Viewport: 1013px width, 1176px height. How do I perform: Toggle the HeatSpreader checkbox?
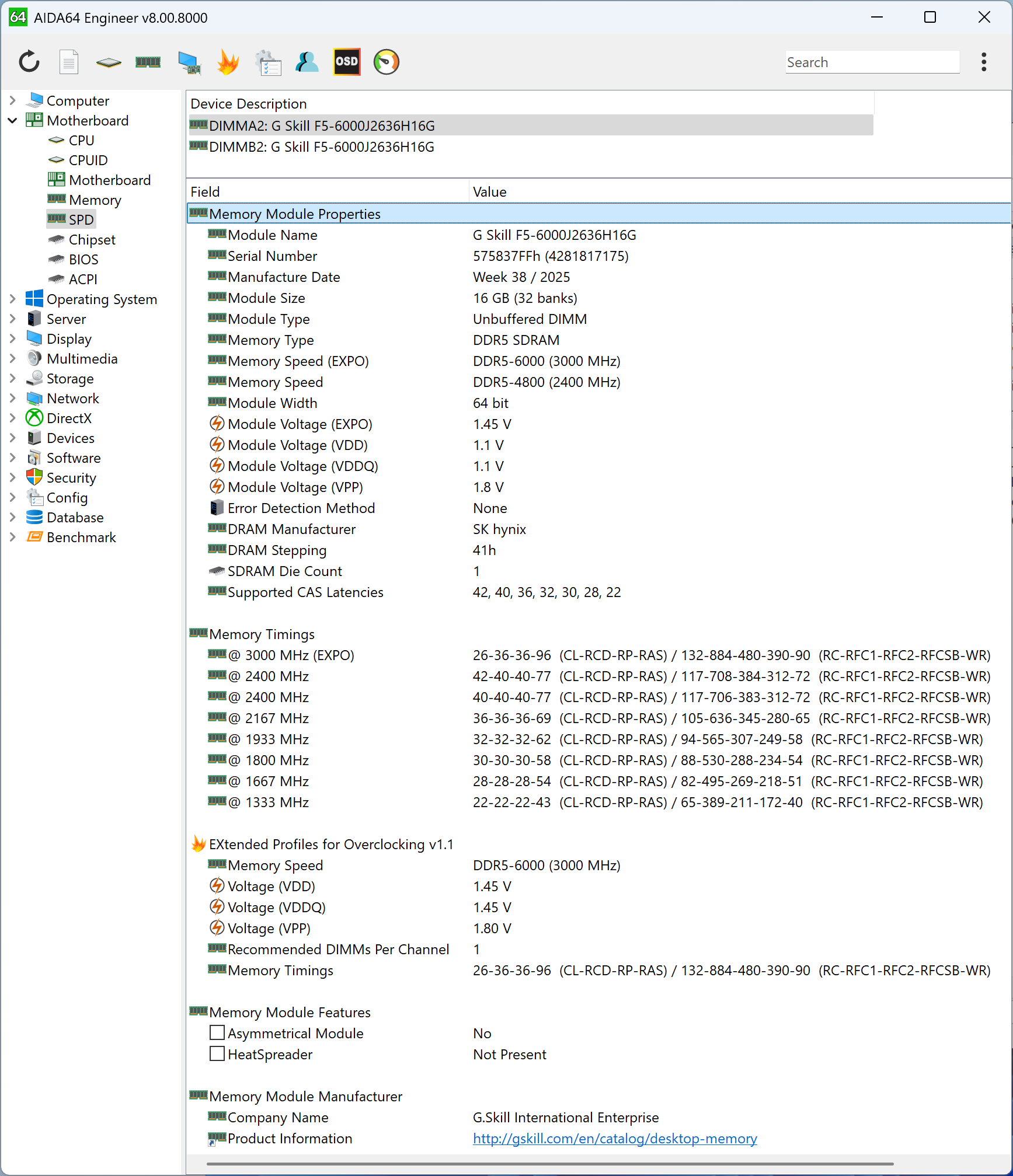tap(217, 1054)
